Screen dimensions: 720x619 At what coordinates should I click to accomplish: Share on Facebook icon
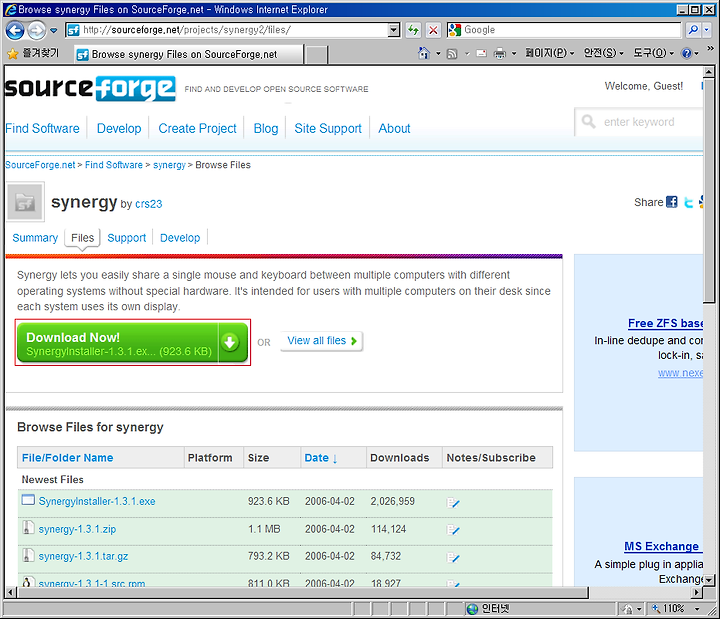pos(672,202)
